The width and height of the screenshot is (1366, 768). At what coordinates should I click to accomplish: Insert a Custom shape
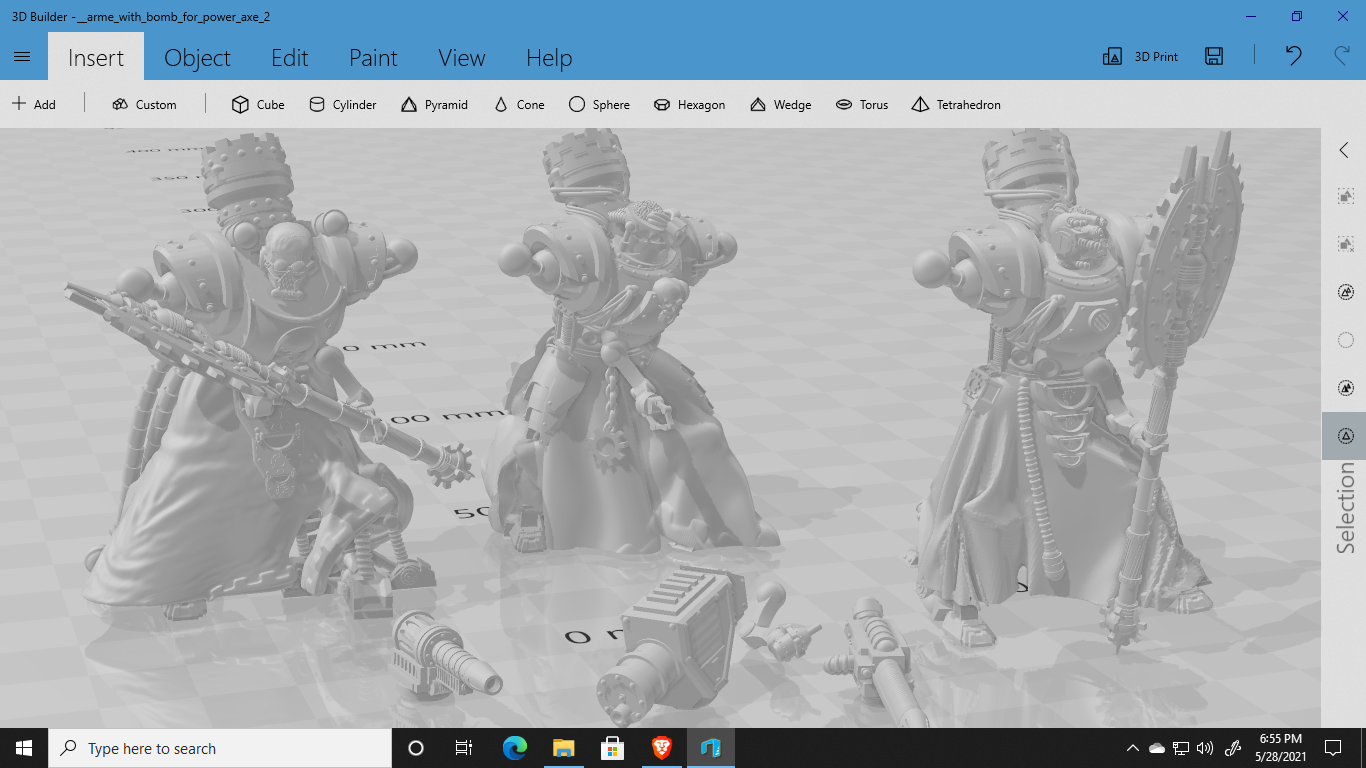(145, 104)
